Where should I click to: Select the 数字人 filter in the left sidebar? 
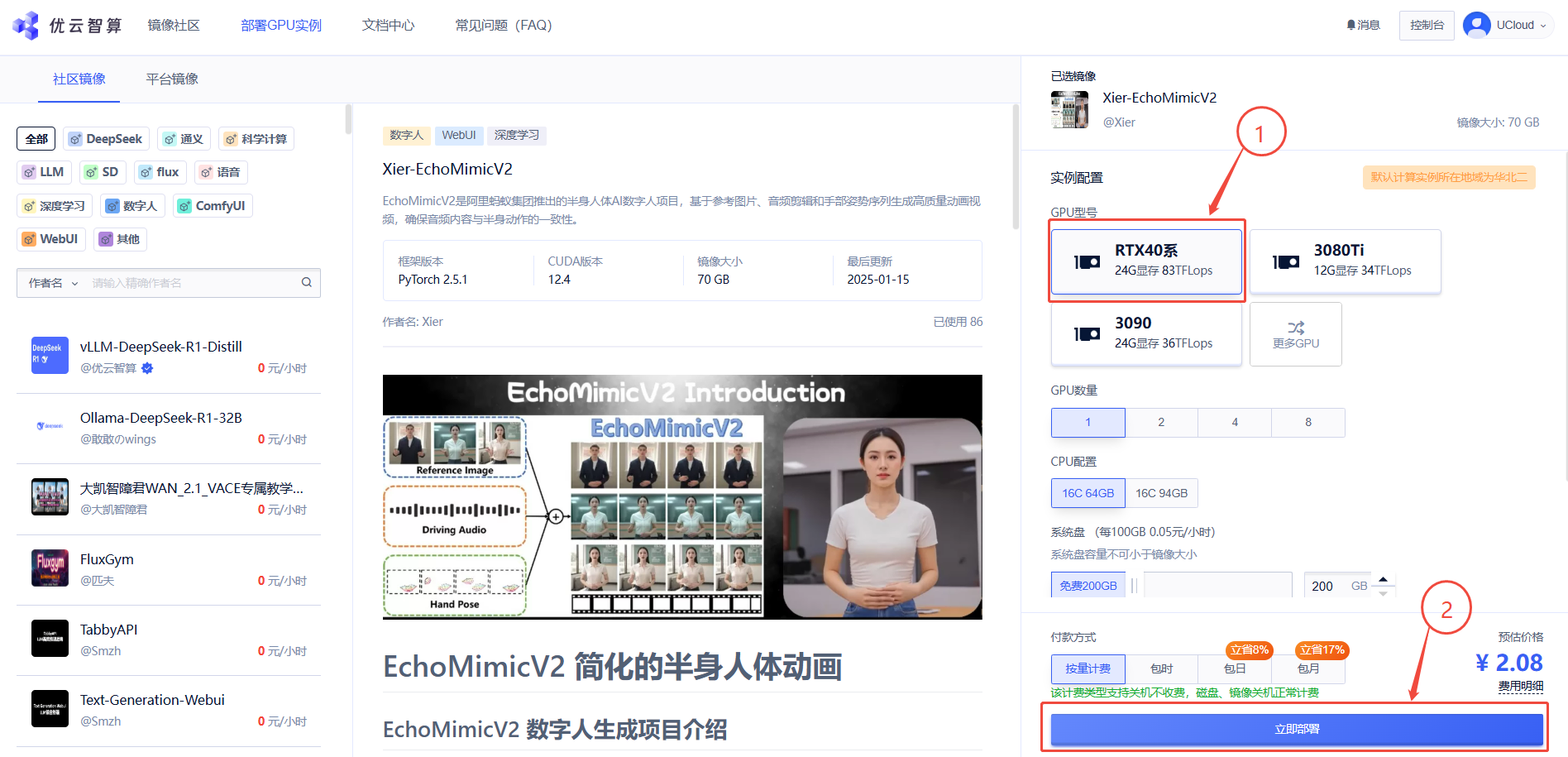(132, 206)
